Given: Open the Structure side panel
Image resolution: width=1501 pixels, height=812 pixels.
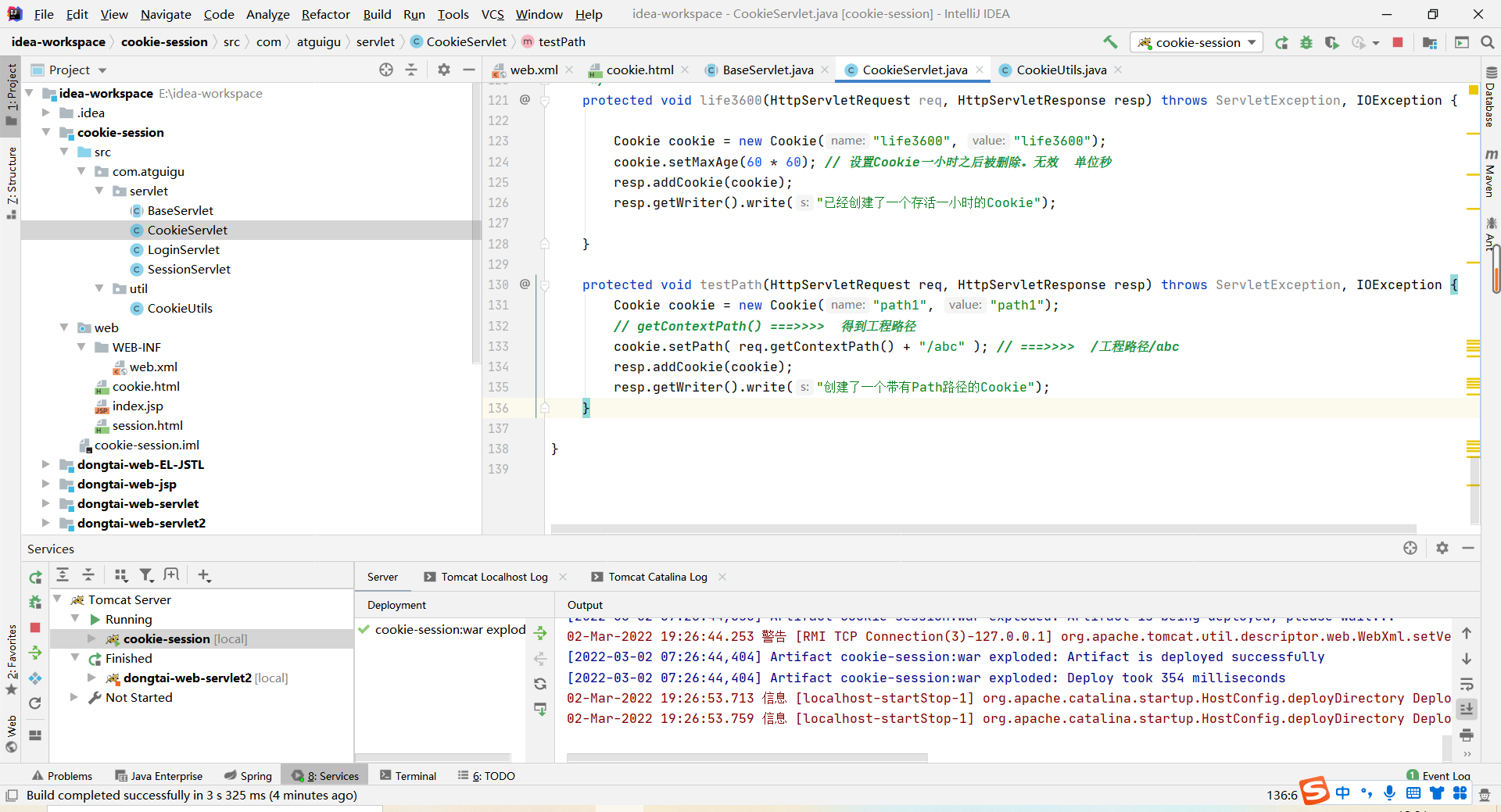Looking at the screenshot, I should pos(11,182).
